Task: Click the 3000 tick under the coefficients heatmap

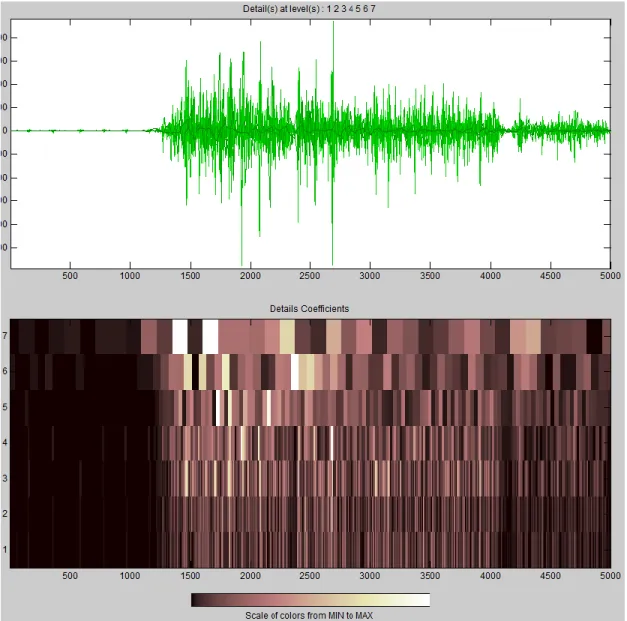Action: click(370, 575)
